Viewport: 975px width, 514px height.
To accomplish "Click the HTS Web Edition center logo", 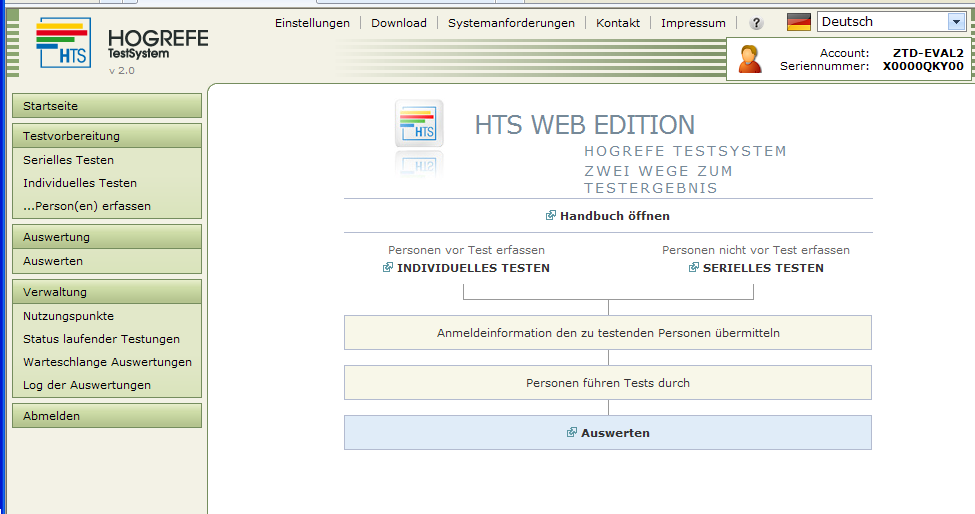I will (420, 125).
